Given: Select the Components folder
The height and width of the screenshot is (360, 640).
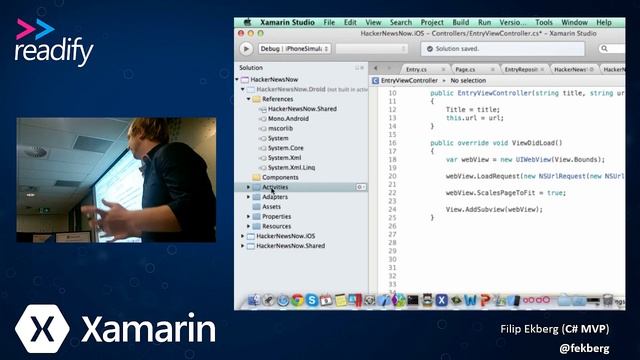Looking at the screenshot, I should click(280, 178).
